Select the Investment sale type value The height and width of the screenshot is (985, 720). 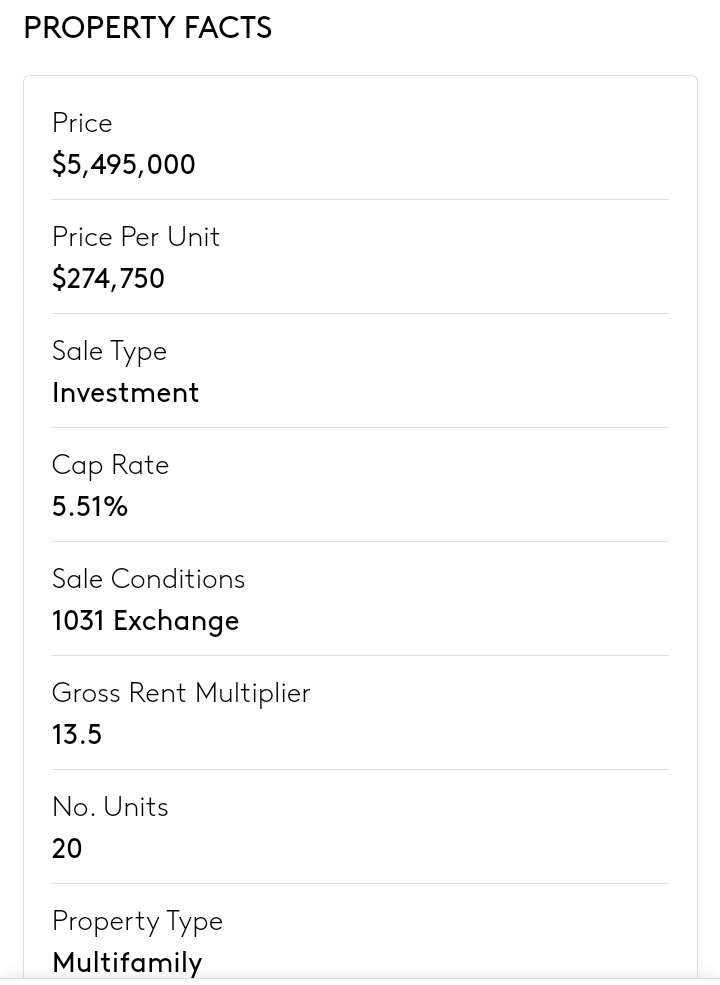pyautogui.click(x=126, y=393)
